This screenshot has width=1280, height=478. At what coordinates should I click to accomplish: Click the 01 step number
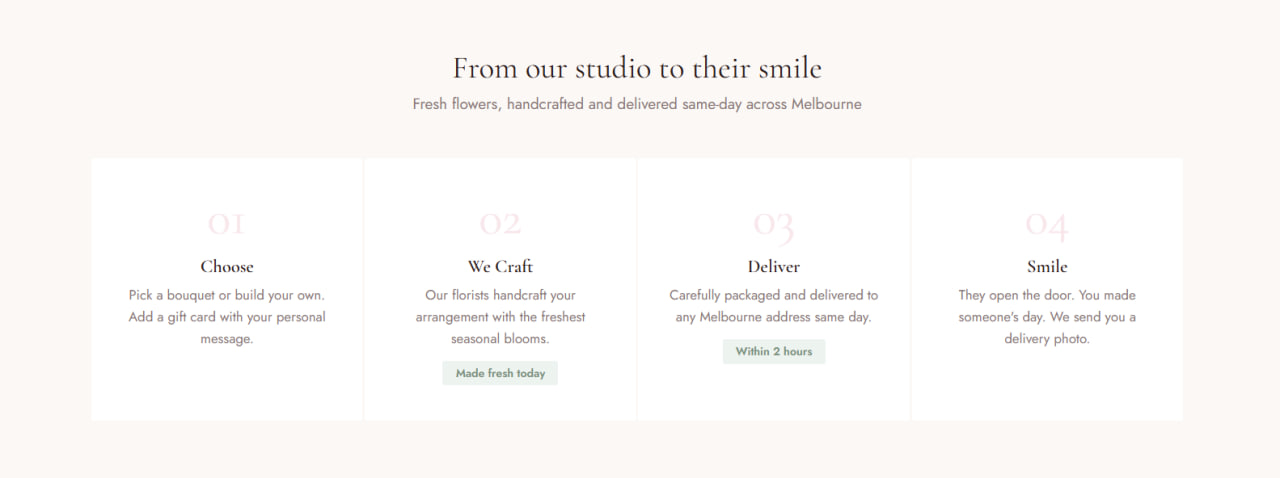click(x=226, y=223)
